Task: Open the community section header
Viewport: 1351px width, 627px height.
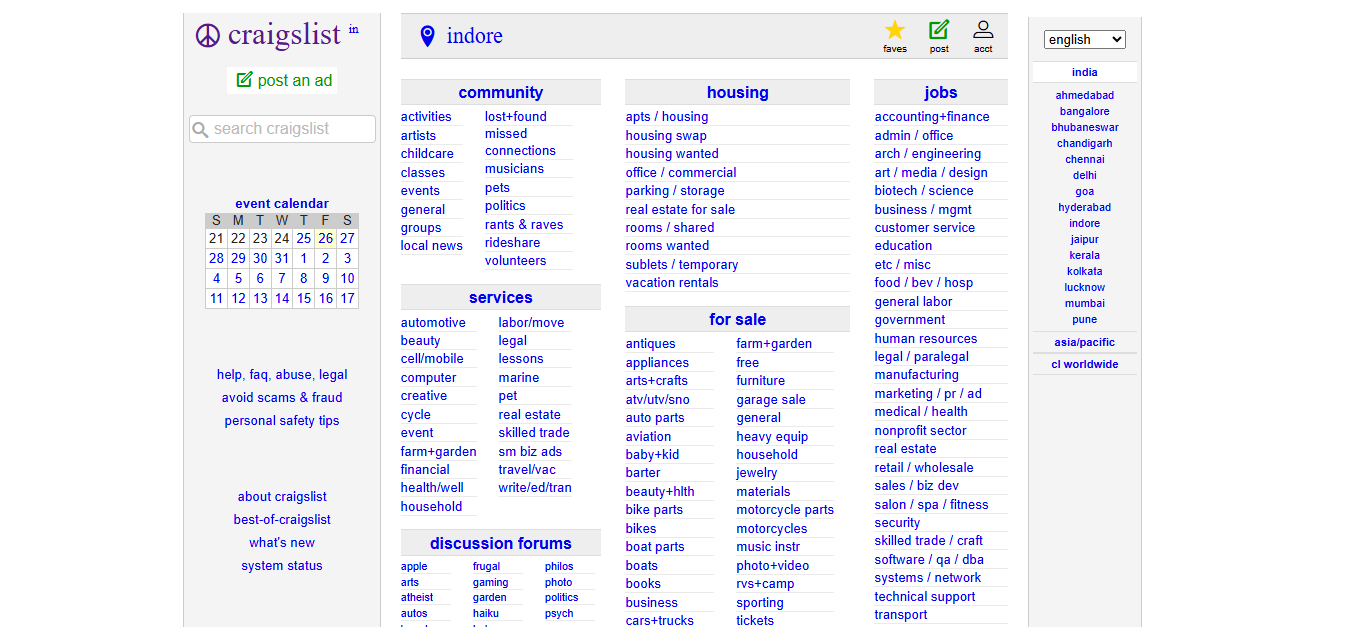Action: pyautogui.click(x=500, y=93)
